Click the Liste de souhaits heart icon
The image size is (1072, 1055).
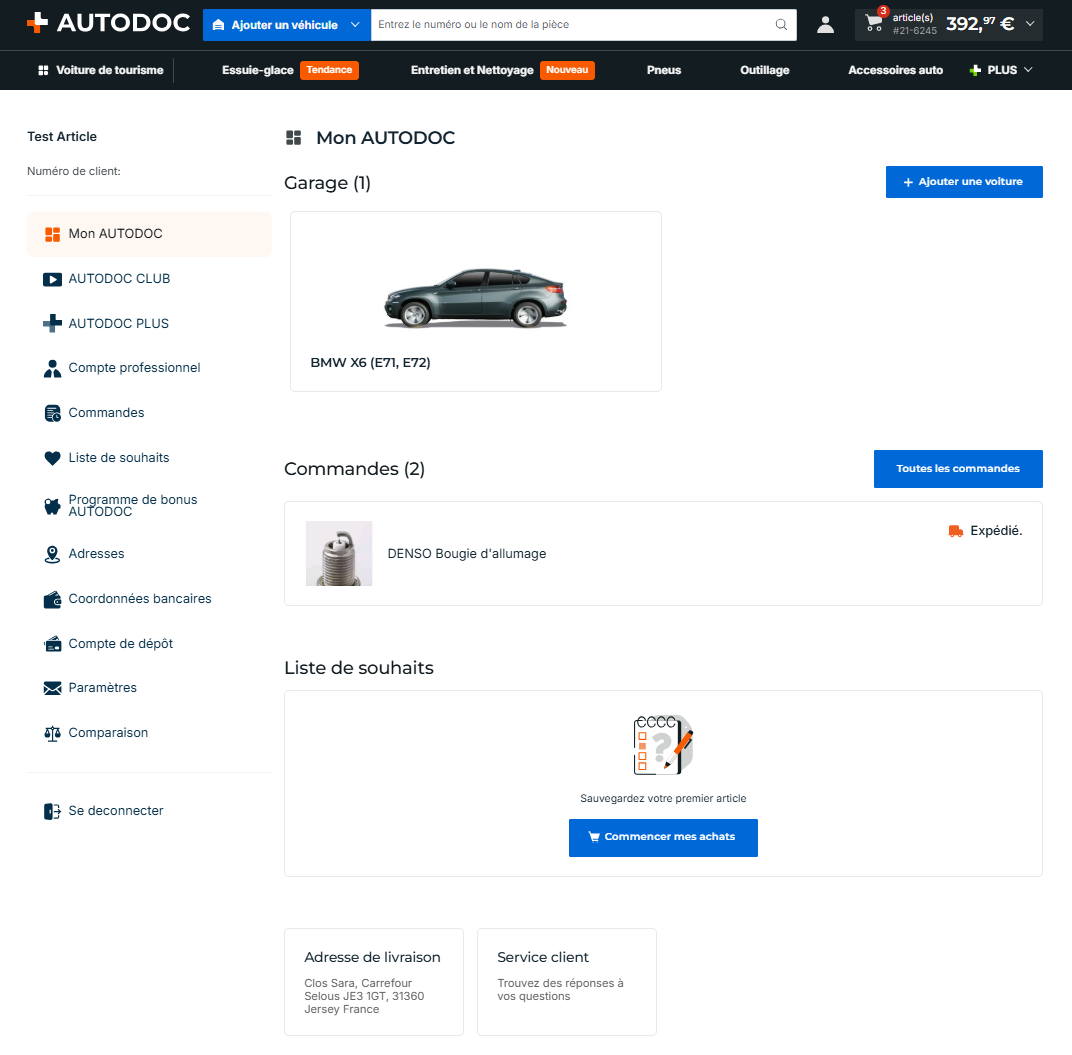tap(52, 458)
